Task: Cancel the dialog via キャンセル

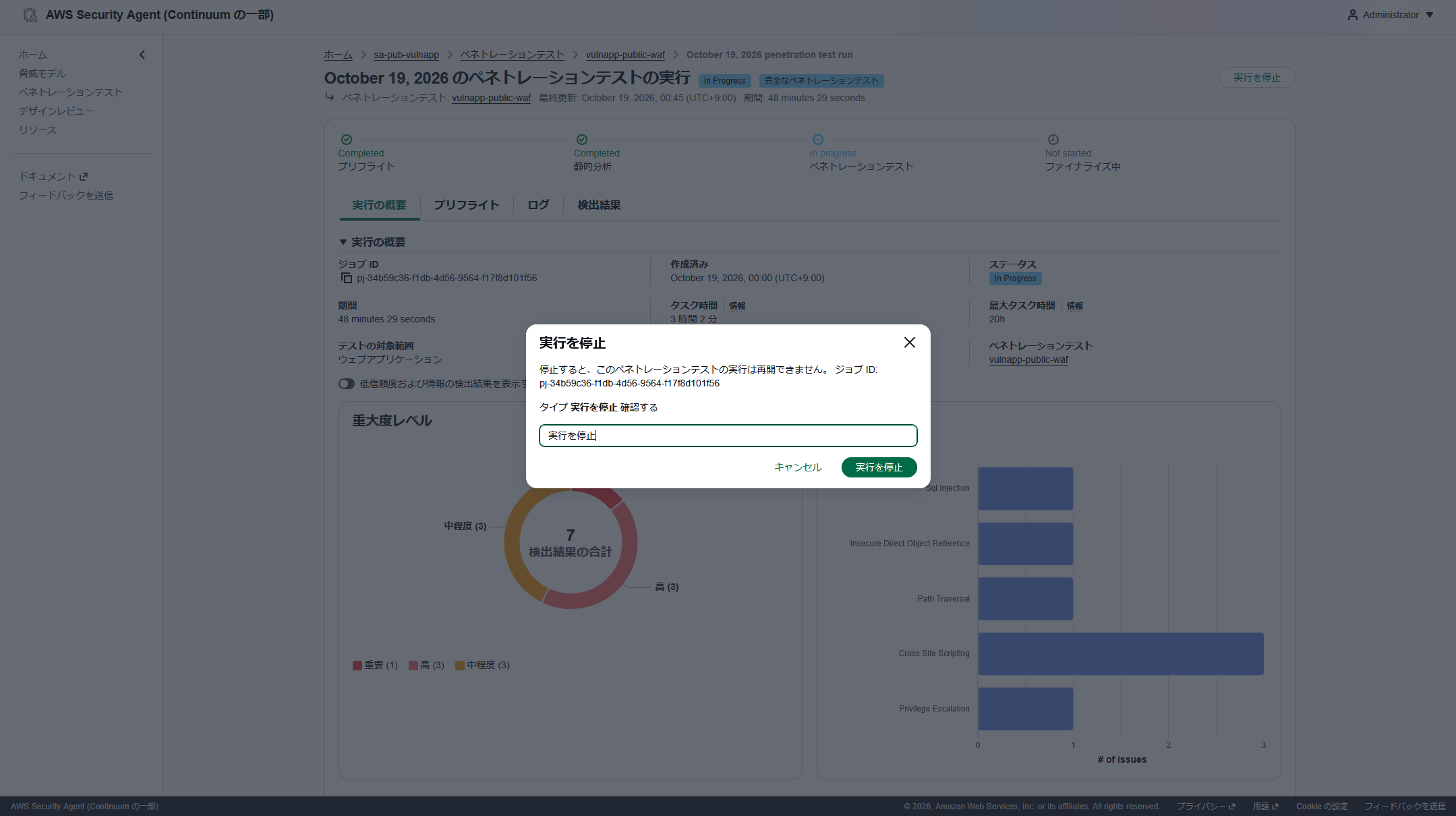Action: (x=798, y=467)
